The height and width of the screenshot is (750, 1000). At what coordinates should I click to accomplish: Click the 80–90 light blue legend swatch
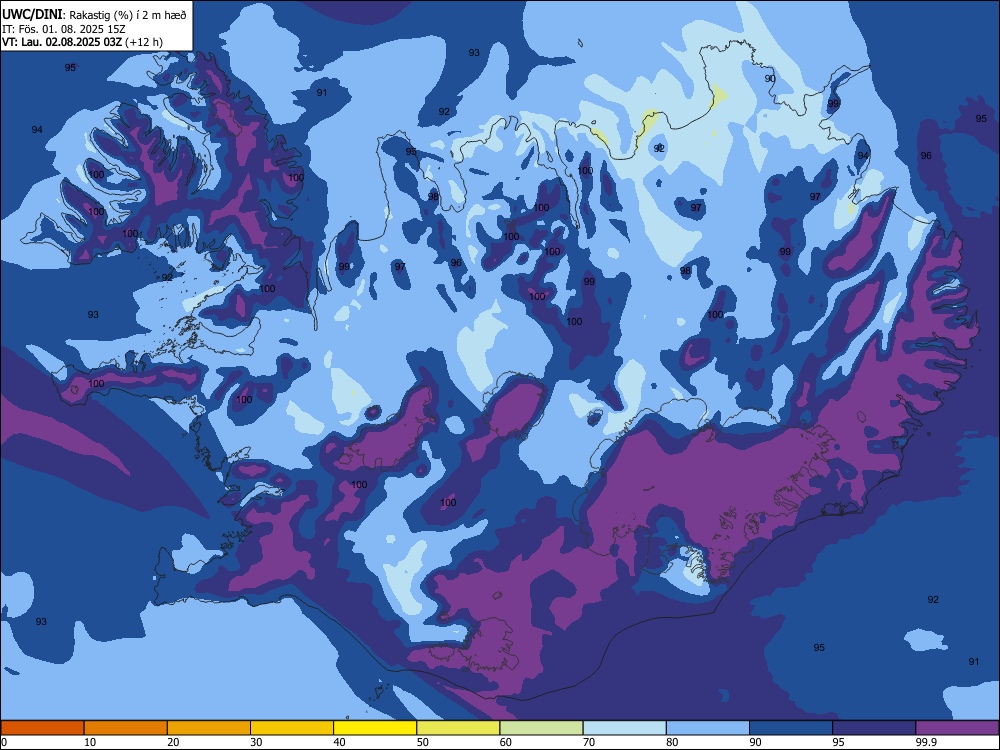pyautogui.click(x=708, y=728)
